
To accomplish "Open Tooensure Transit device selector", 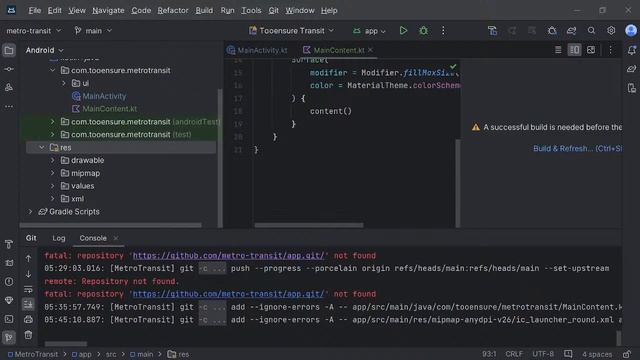I will coord(291,31).
